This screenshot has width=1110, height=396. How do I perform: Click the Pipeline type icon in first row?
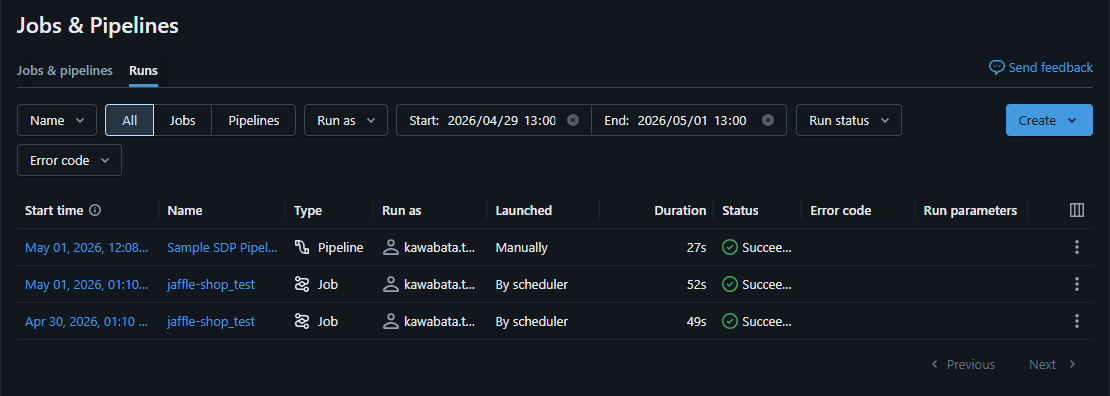(302, 247)
